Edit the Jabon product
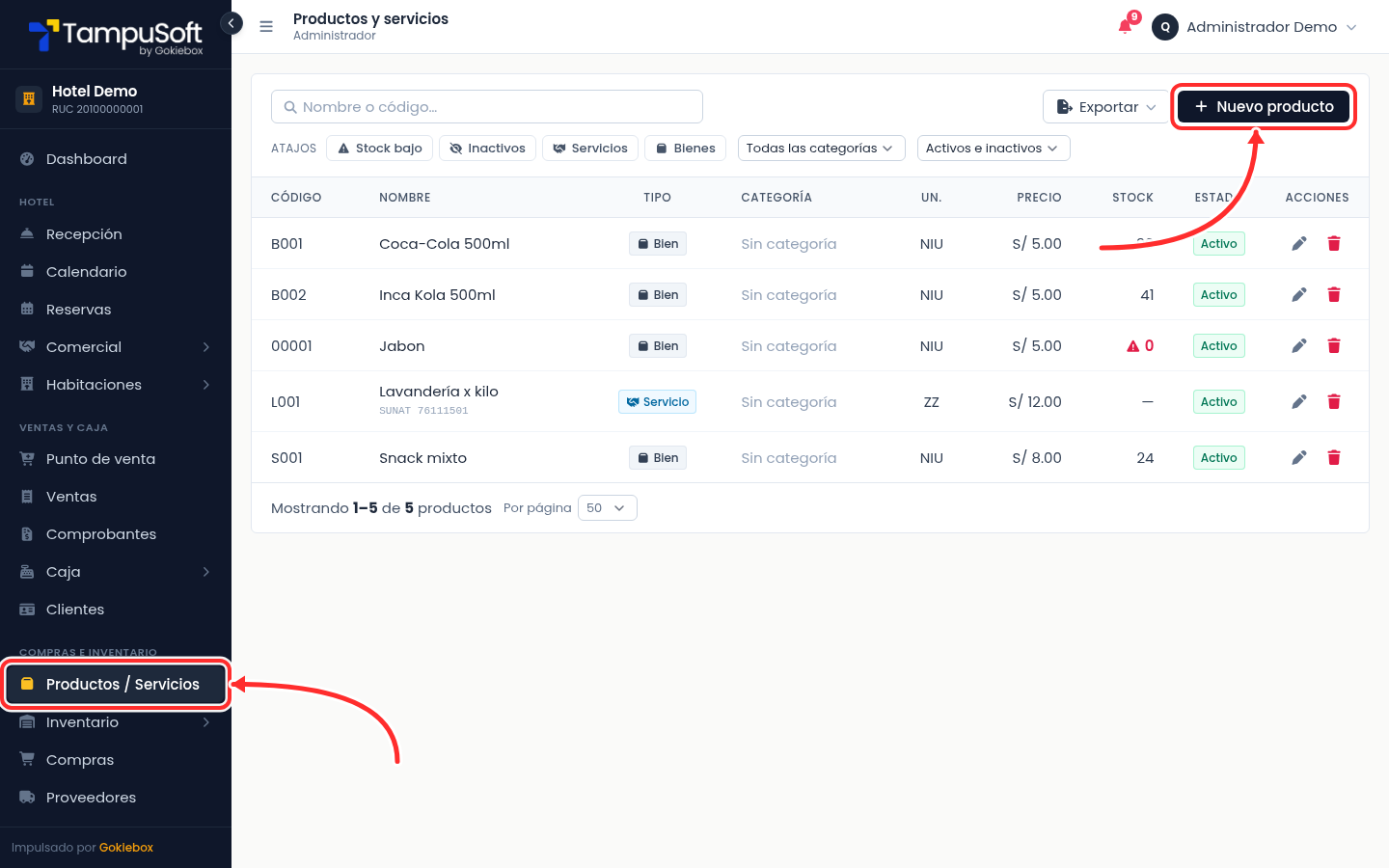This screenshot has width=1389, height=868. tap(1299, 346)
